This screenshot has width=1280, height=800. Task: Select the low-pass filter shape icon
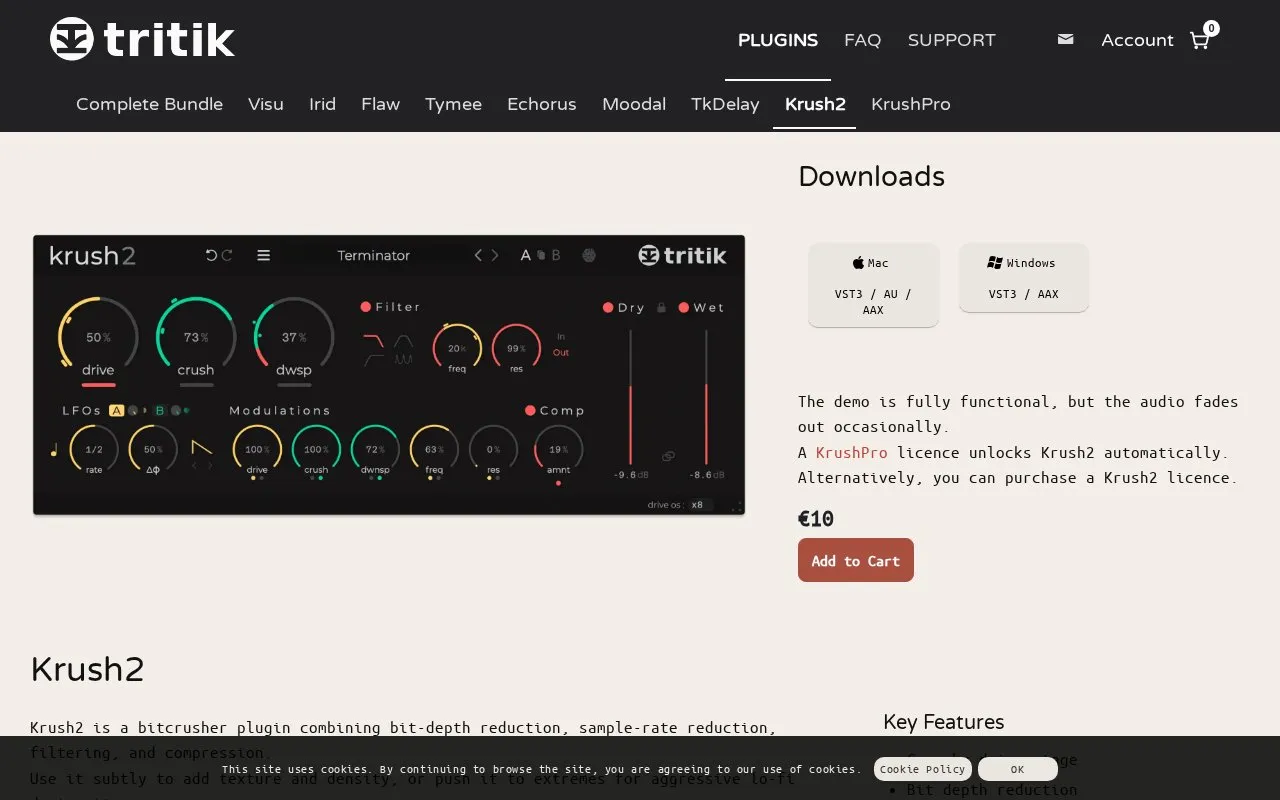(x=373, y=340)
